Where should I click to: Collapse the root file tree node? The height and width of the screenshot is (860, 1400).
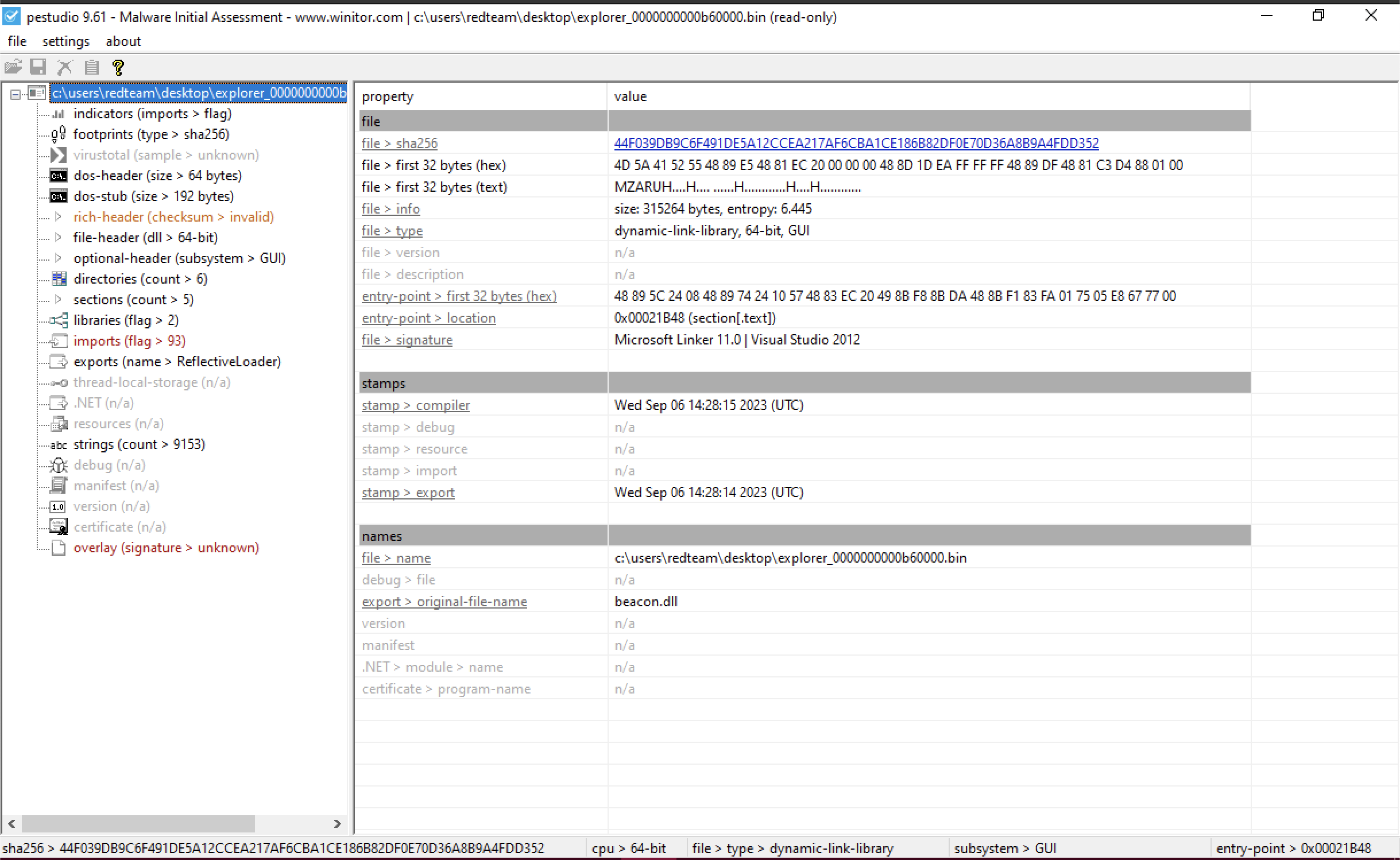click(16, 94)
